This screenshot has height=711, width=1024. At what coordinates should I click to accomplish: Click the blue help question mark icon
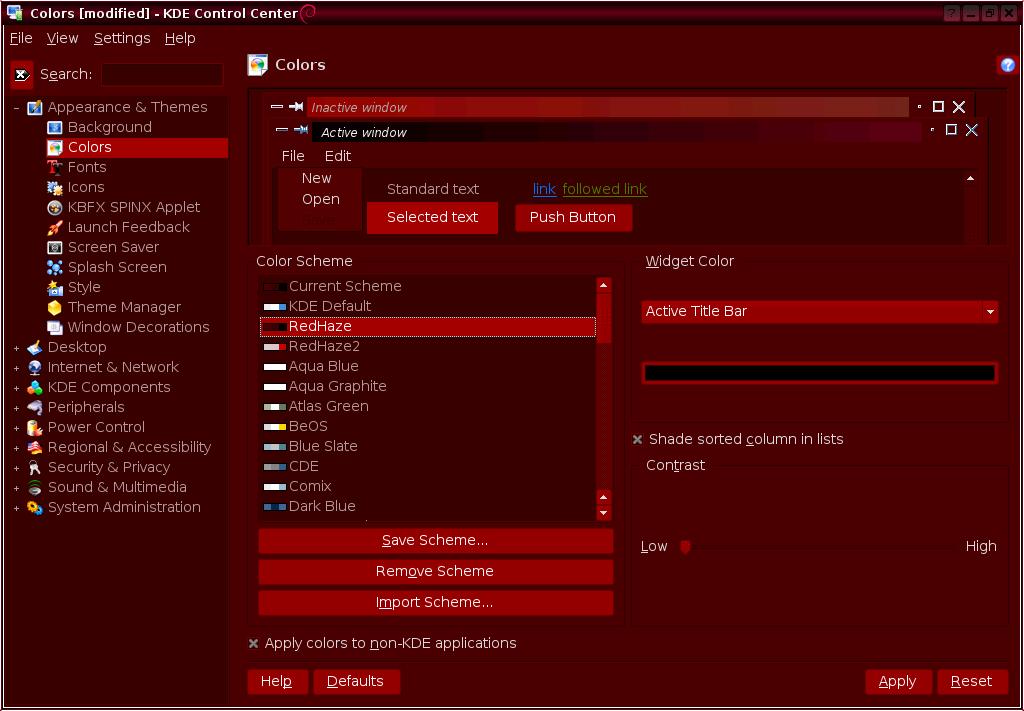(1008, 65)
